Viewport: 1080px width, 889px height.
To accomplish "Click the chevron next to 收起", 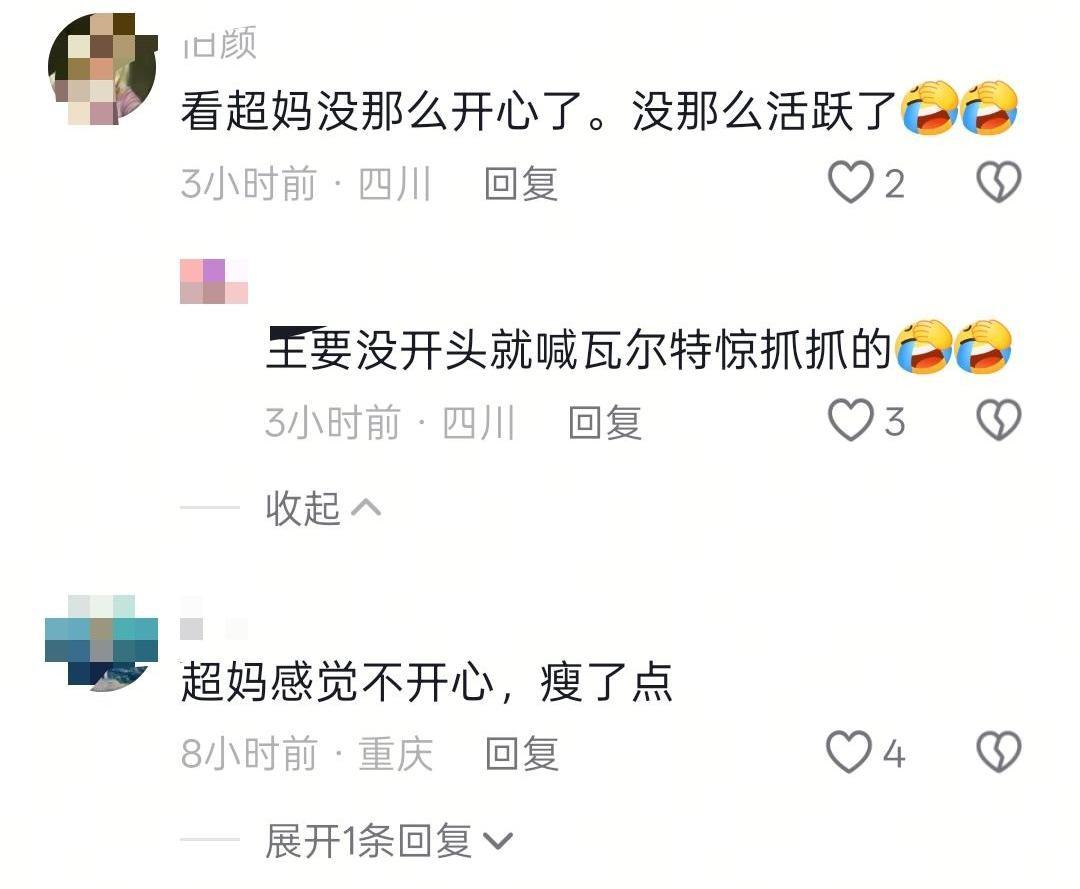I will 366,508.
